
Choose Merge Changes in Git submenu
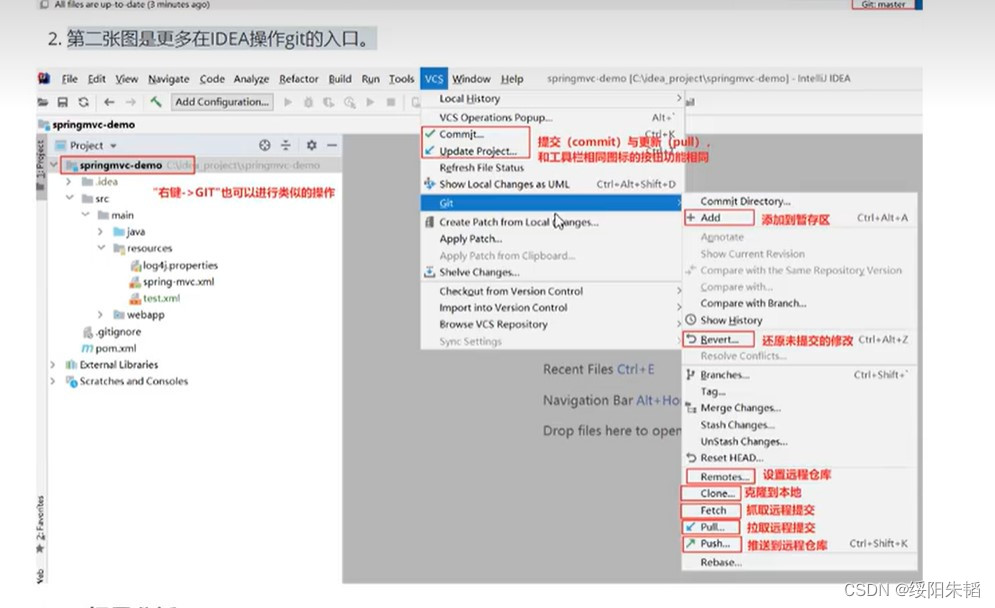coord(800,408)
